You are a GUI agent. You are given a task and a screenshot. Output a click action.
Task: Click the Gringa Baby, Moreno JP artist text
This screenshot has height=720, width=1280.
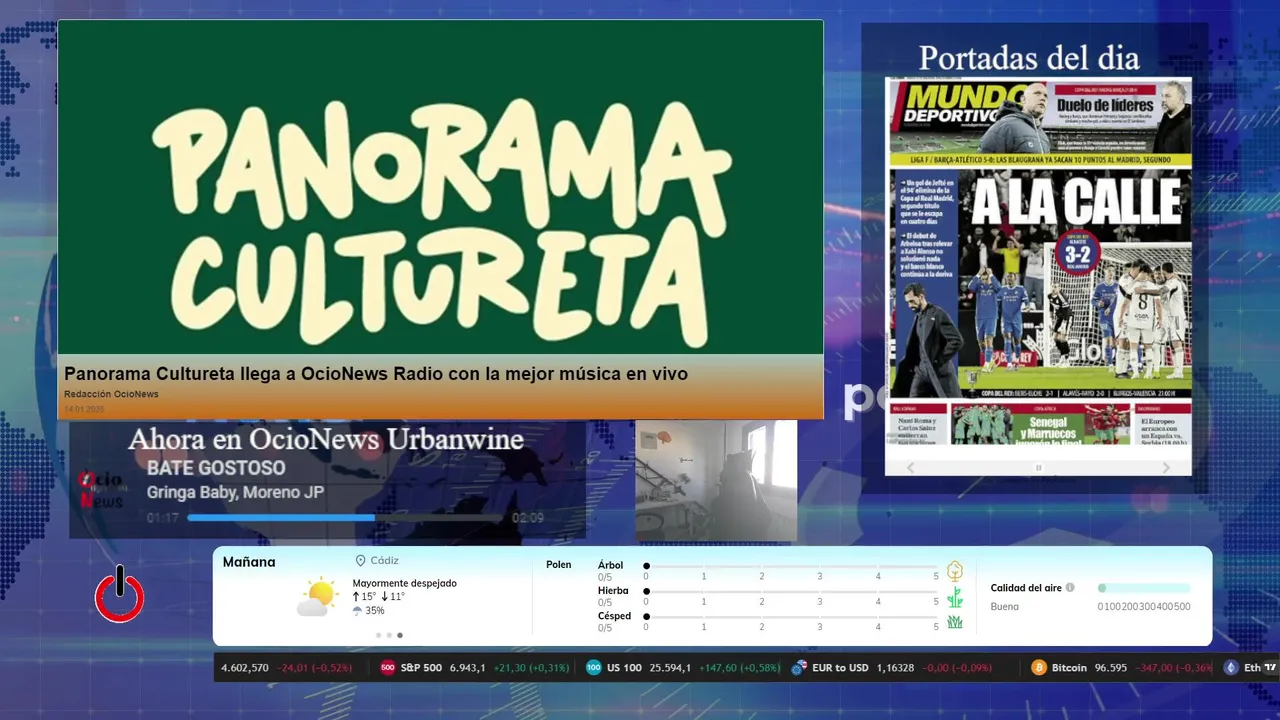[x=235, y=492]
